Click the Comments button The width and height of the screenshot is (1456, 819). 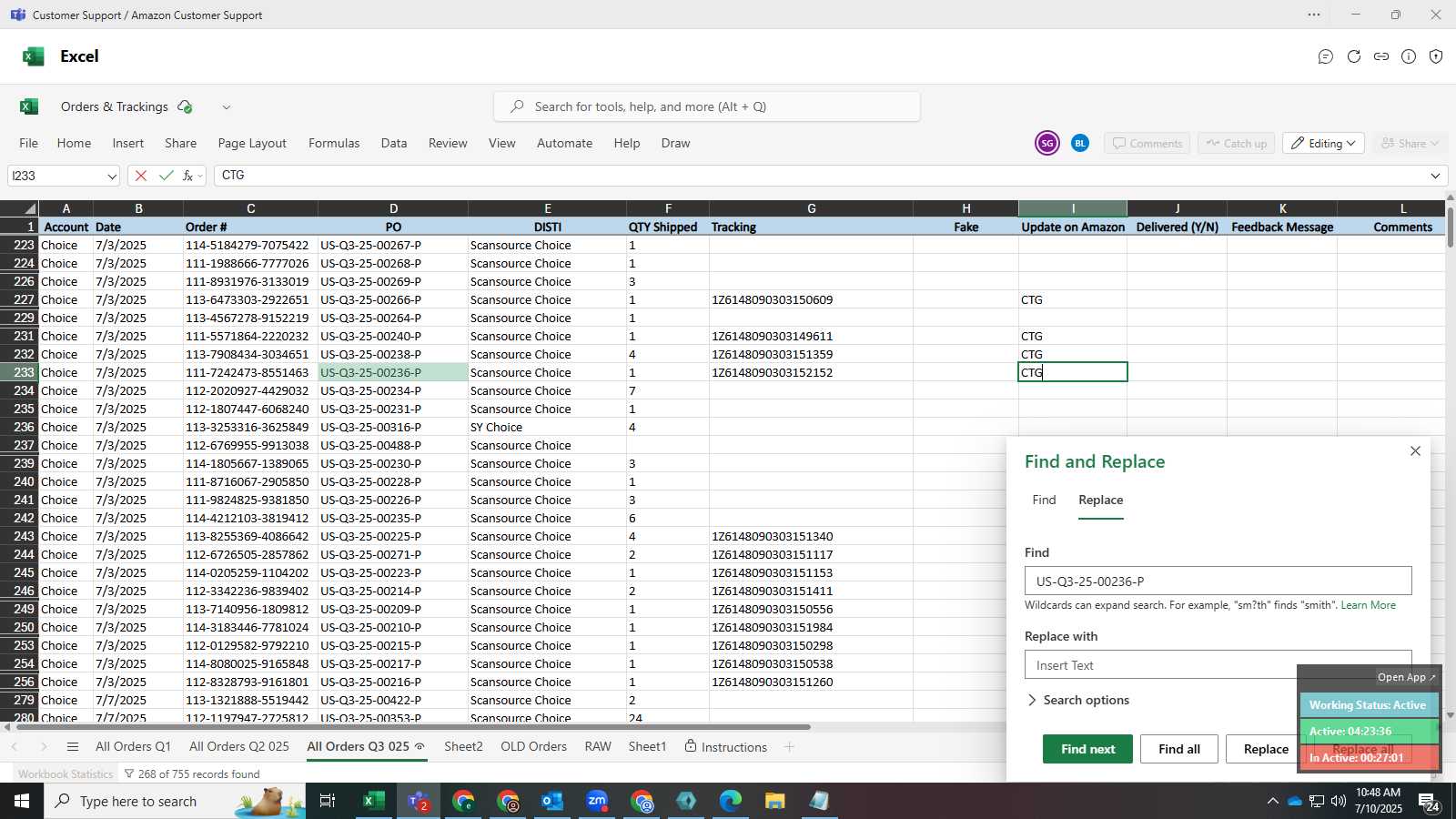point(1147,143)
